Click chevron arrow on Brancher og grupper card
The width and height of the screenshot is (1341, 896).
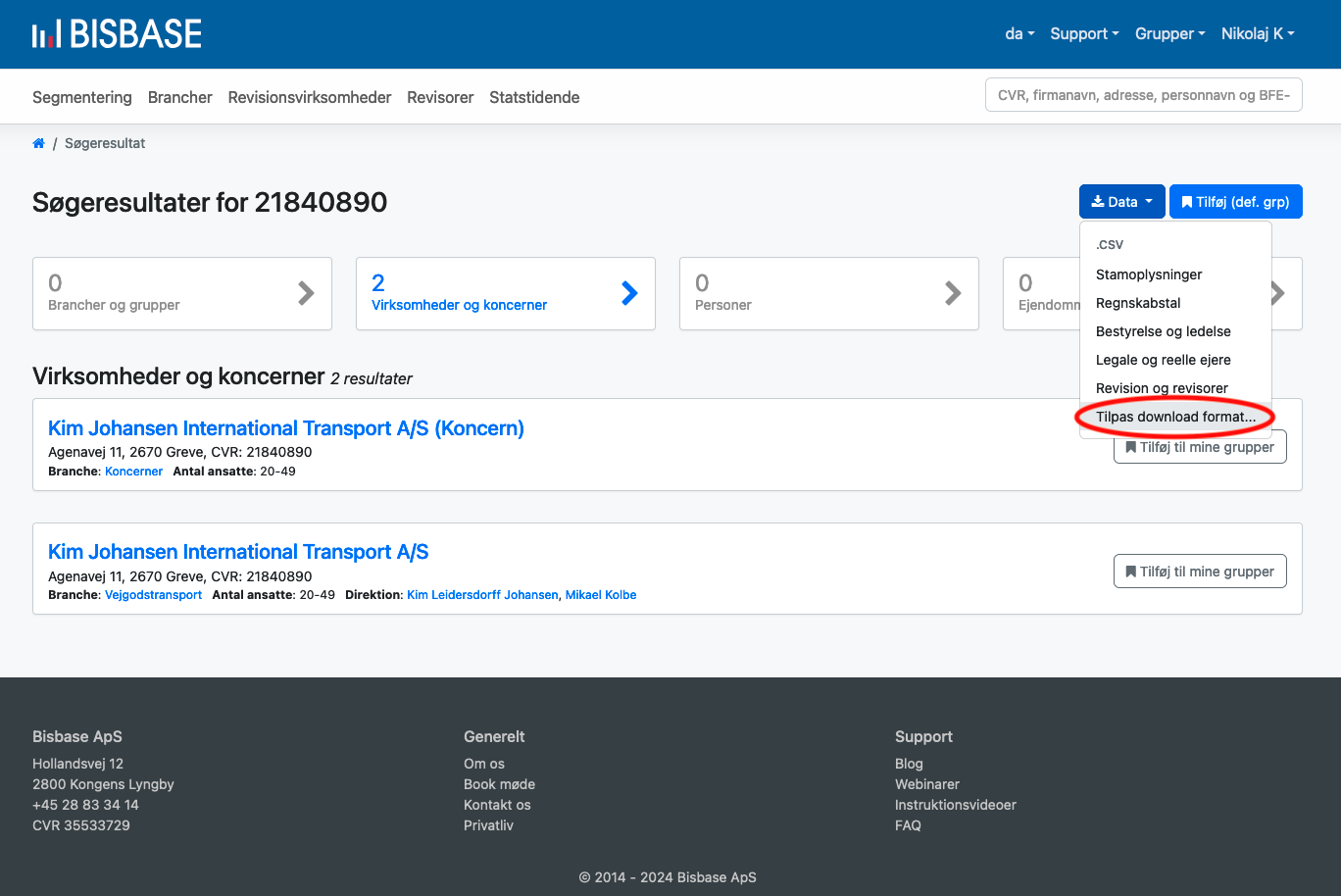point(306,292)
